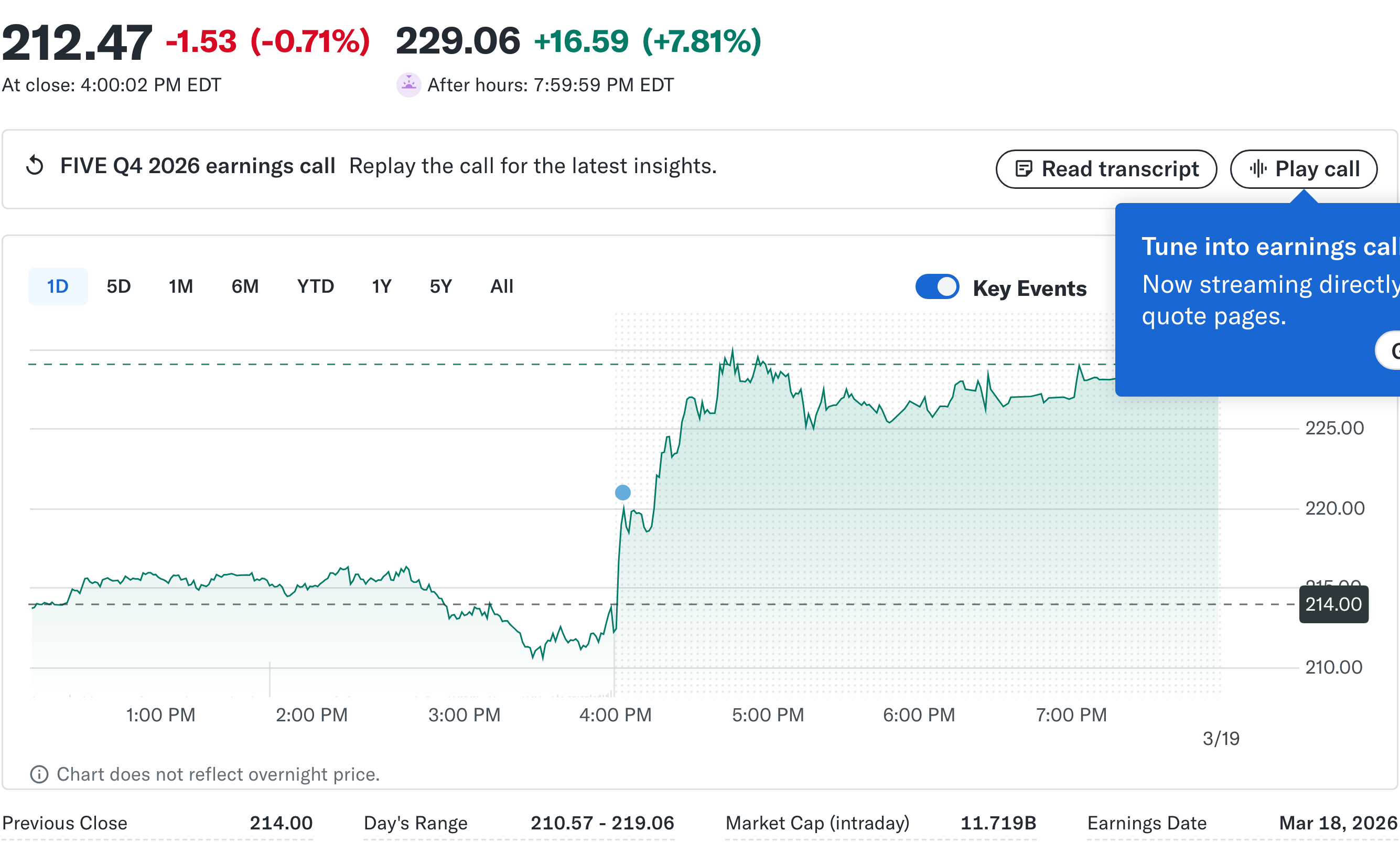The width and height of the screenshot is (1400, 842).
Task: Click the document icon inside Read transcript
Action: [x=1024, y=168]
